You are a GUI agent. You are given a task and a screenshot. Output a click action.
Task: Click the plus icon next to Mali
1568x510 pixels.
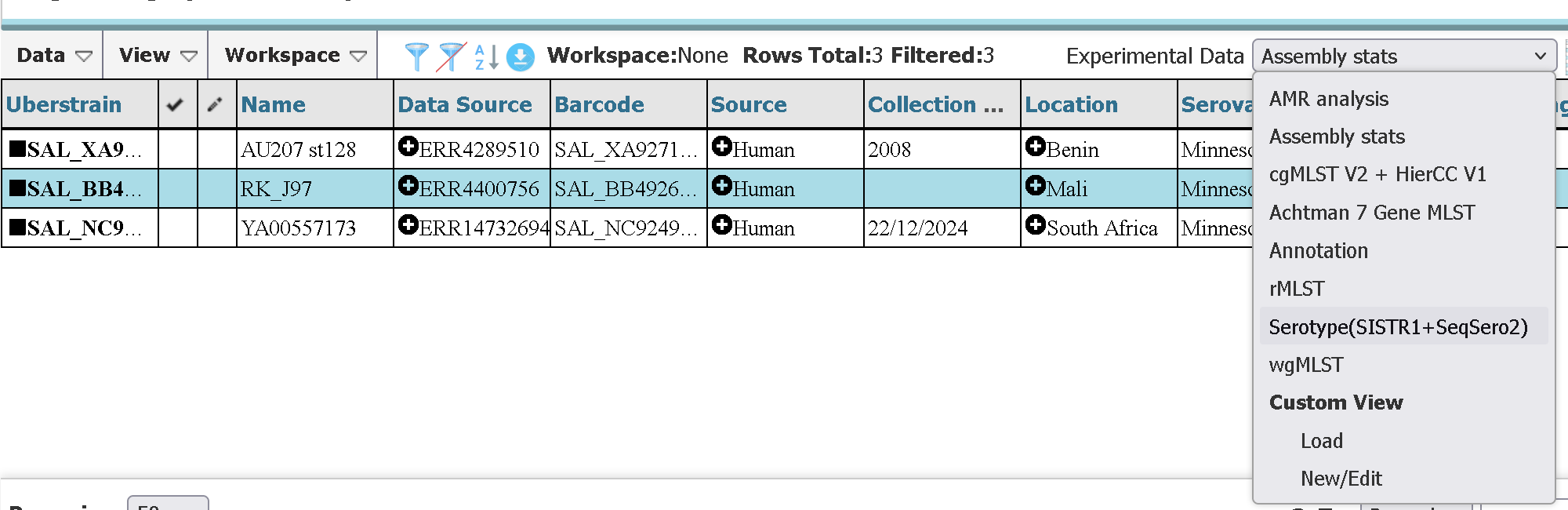point(1035,186)
